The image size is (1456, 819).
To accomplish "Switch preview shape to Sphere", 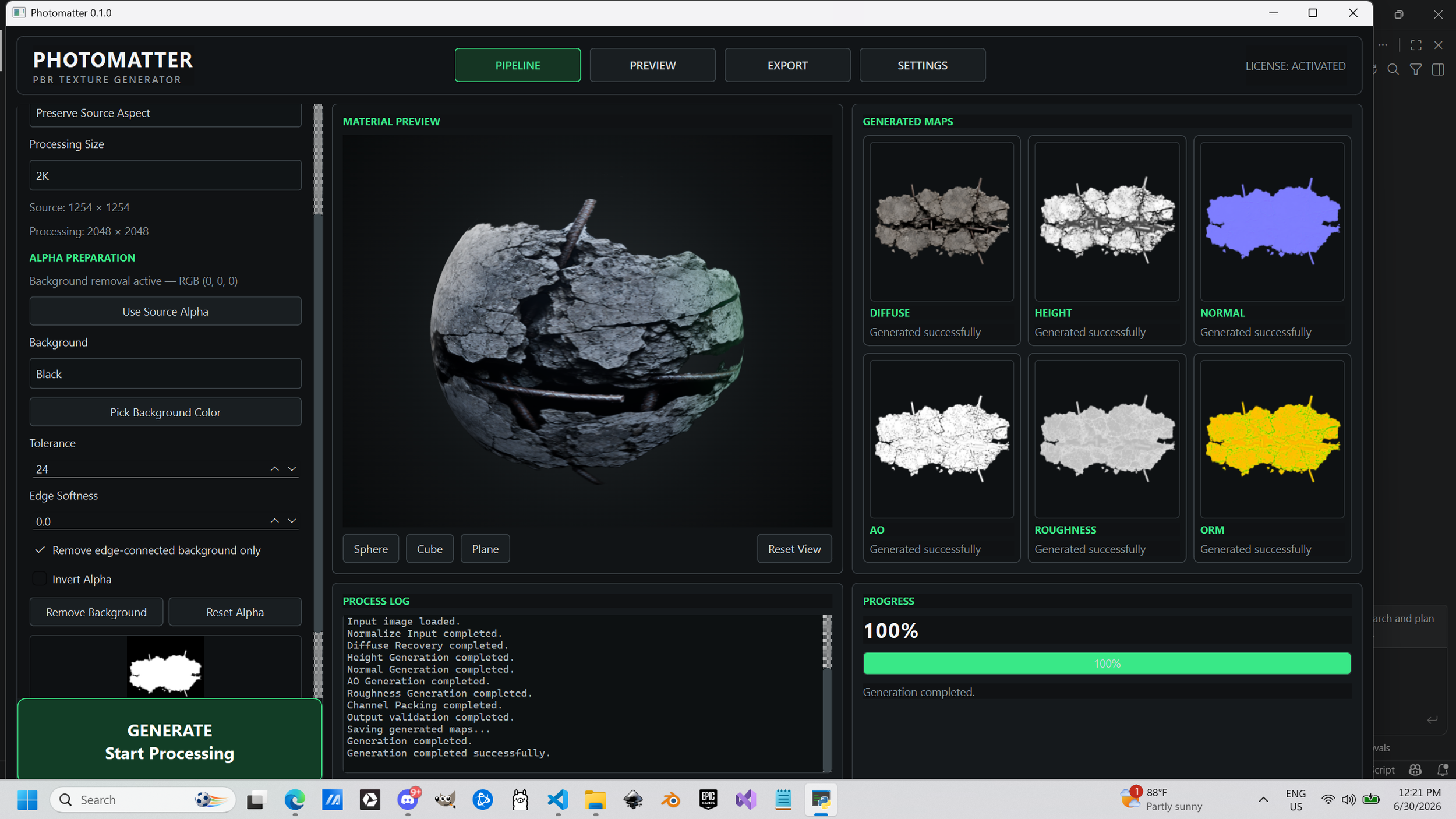I will pos(370,549).
